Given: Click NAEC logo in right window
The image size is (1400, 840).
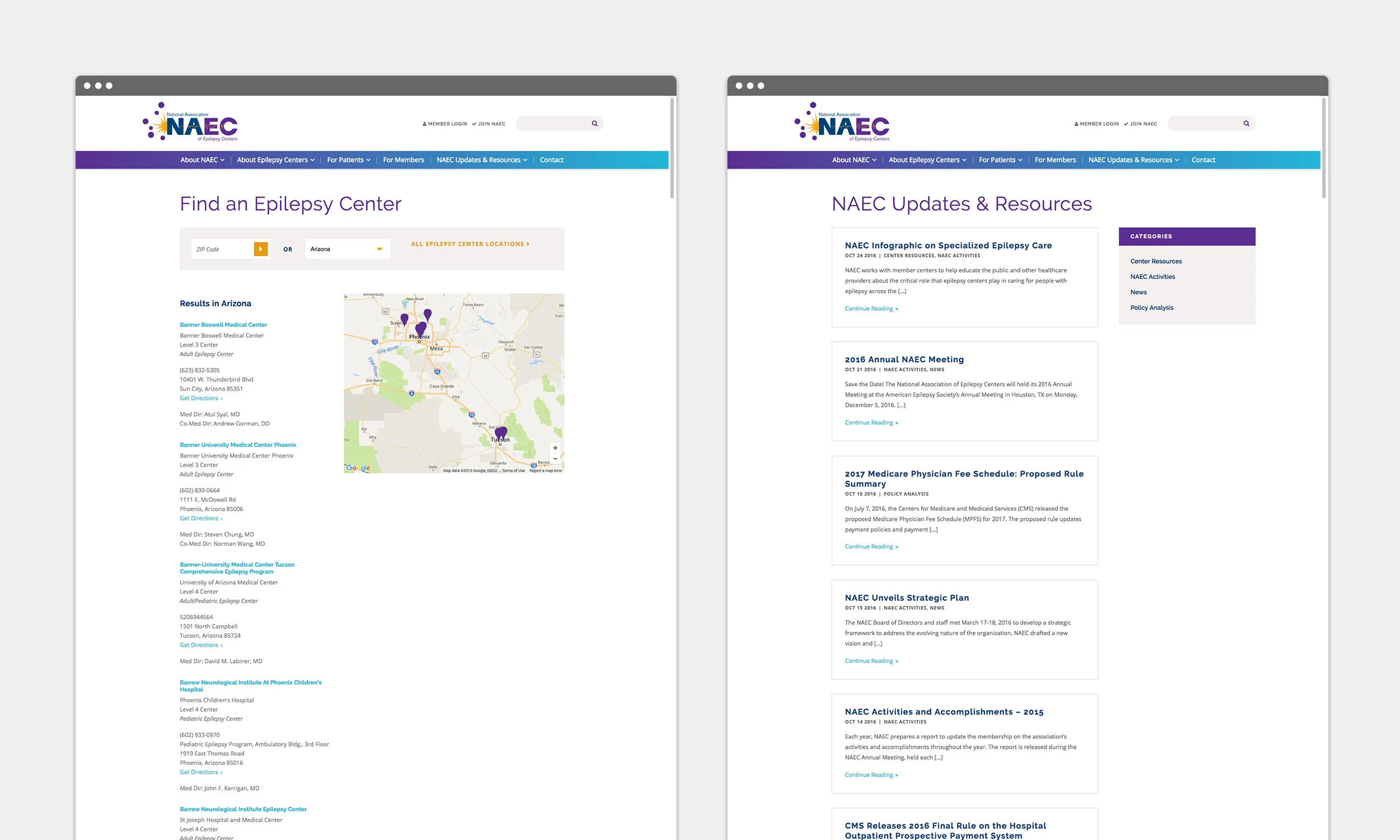Looking at the screenshot, I should 842,122.
